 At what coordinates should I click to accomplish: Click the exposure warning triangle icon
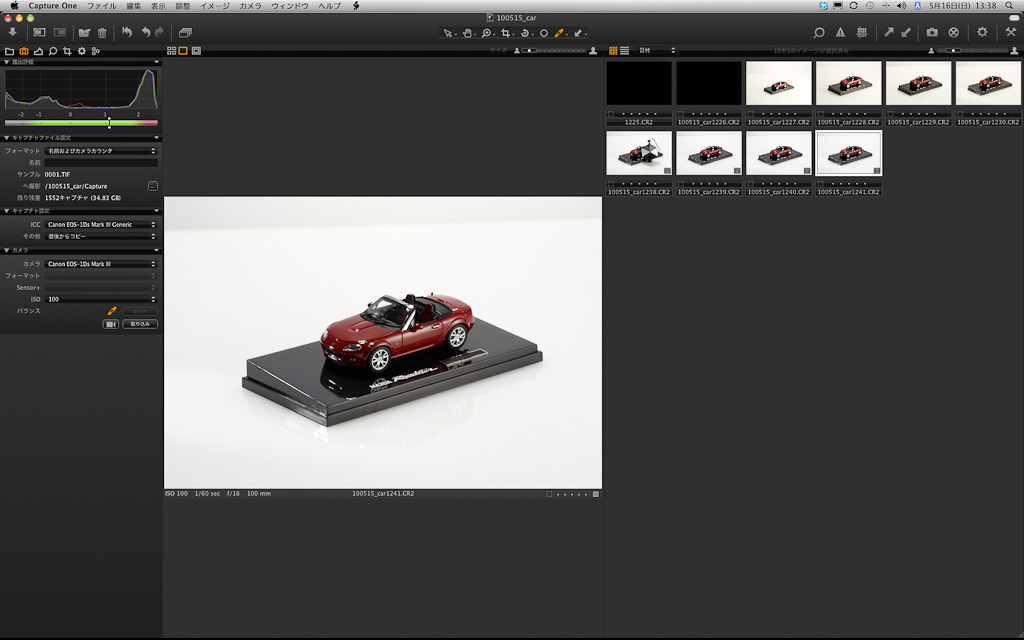coord(840,32)
